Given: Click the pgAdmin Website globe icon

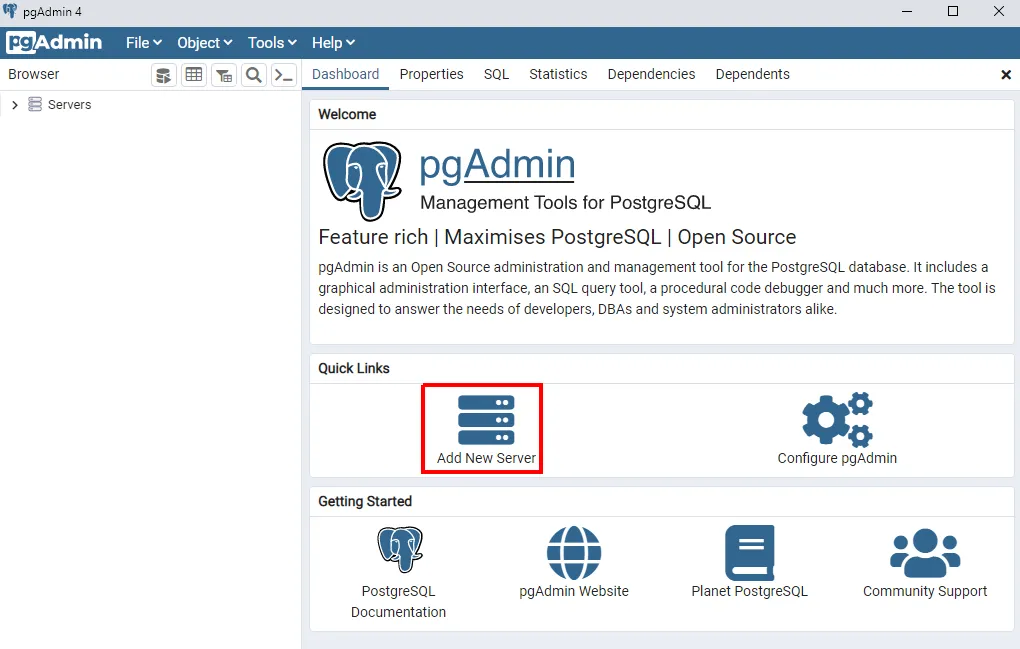Looking at the screenshot, I should coord(574,553).
